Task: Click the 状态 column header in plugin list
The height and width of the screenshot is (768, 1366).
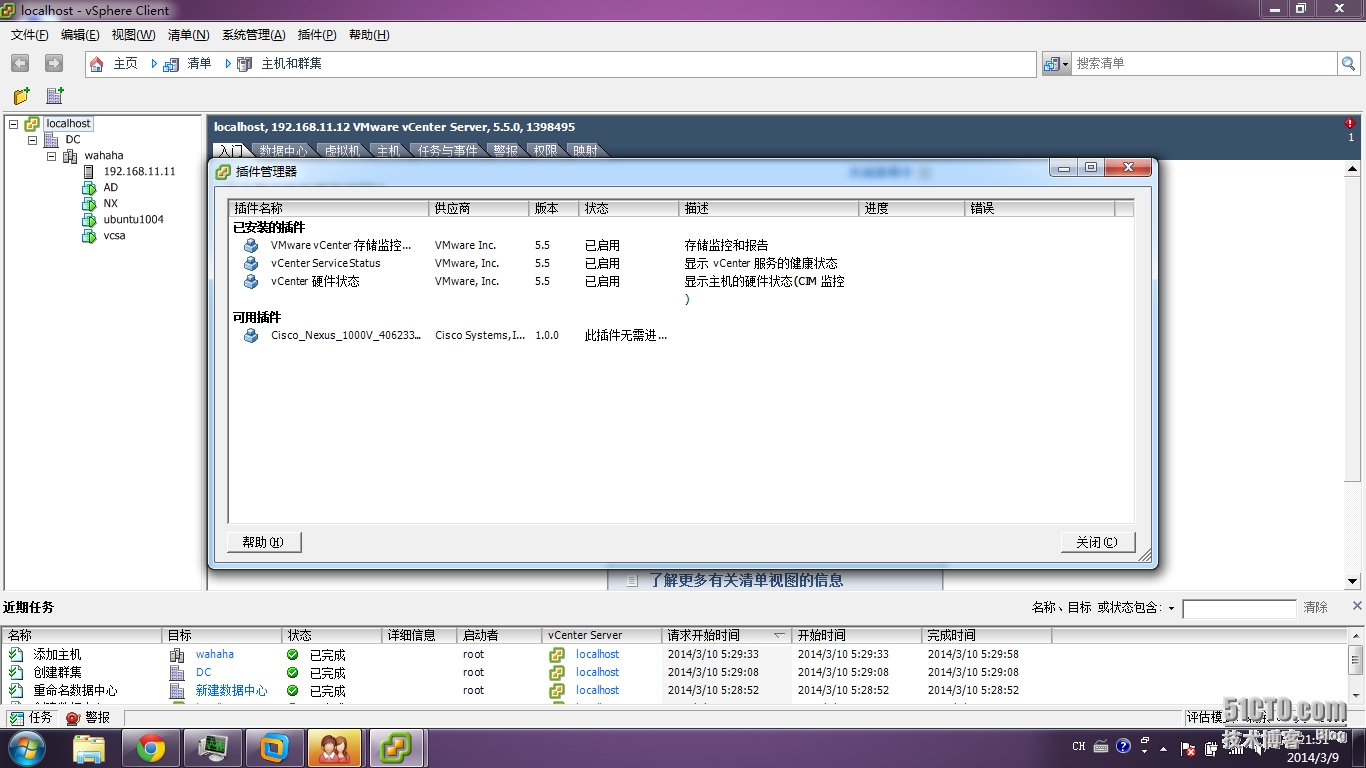Action: point(628,209)
